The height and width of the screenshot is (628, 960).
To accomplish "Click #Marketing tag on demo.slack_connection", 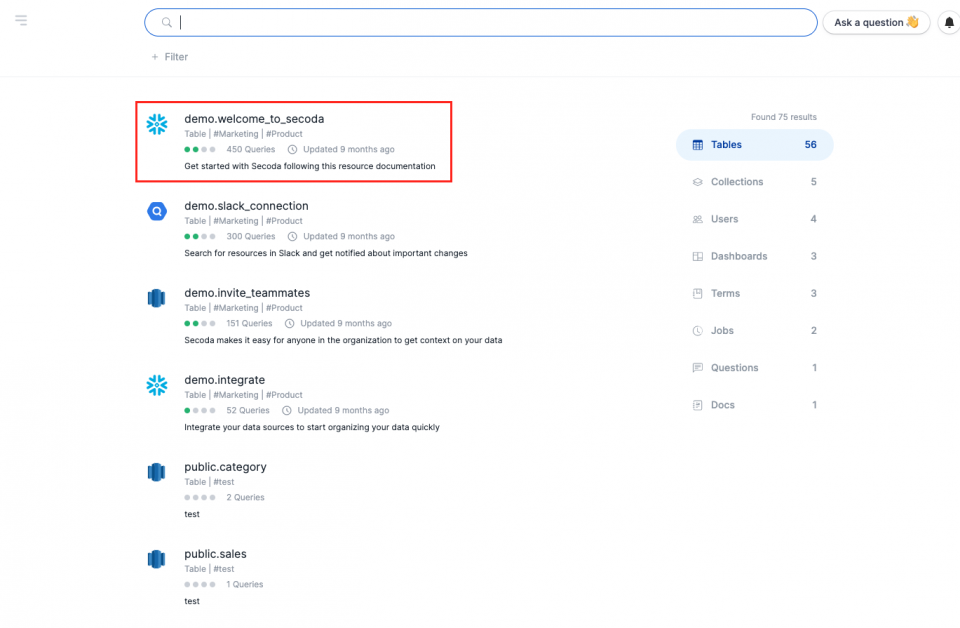I will tap(236, 221).
